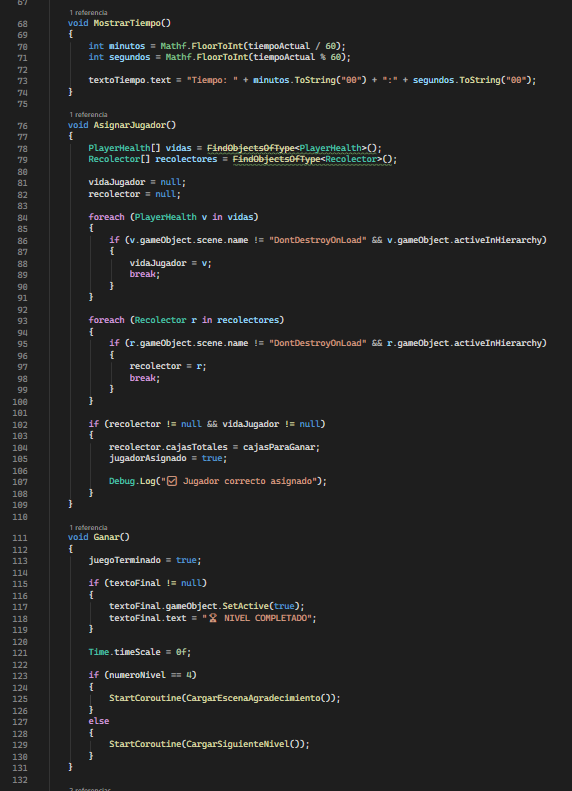572x791 pixels.
Task: Open the references link above Ganar method
Action: click(x=88, y=528)
